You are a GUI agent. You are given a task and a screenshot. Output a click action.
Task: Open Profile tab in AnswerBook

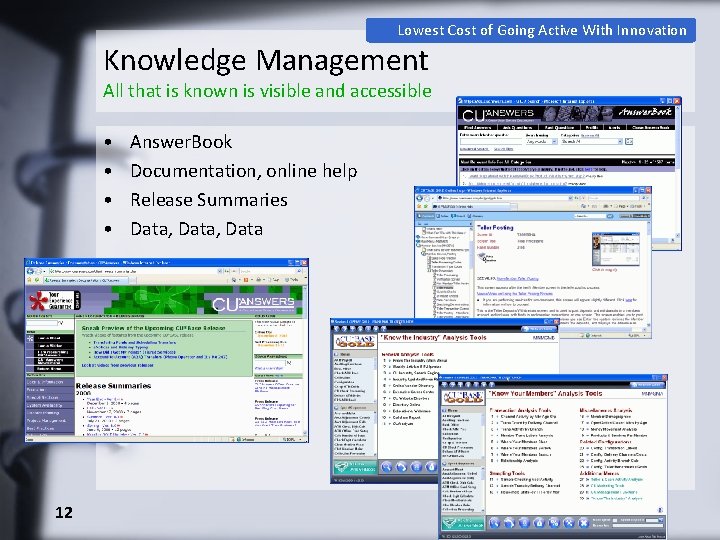[x=592, y=128]
